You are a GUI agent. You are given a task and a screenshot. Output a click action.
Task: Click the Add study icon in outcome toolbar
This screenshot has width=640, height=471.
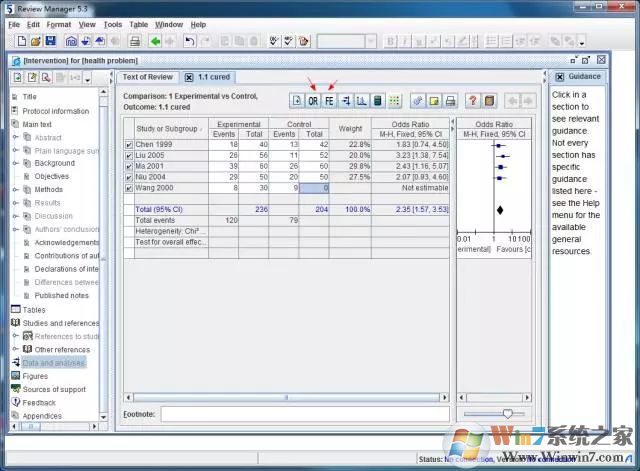pos(297,101)
